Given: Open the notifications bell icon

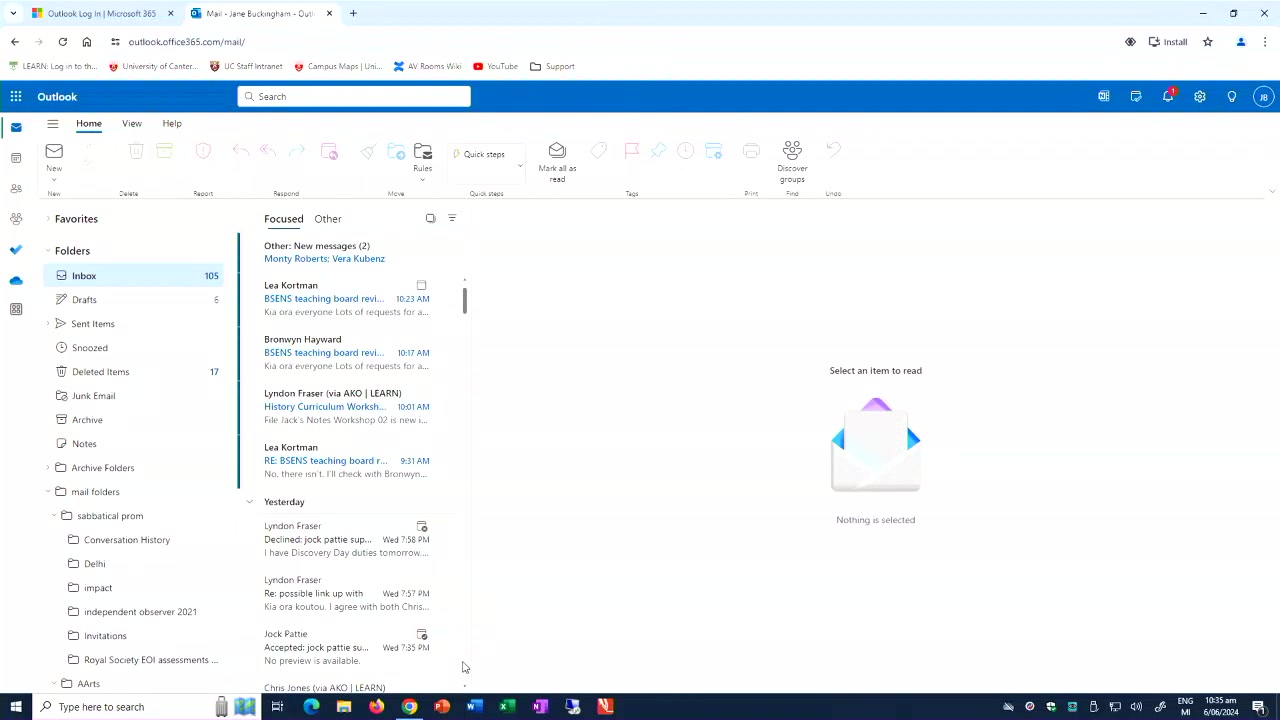Looking at the screenshot, I should pos(1167,97).
